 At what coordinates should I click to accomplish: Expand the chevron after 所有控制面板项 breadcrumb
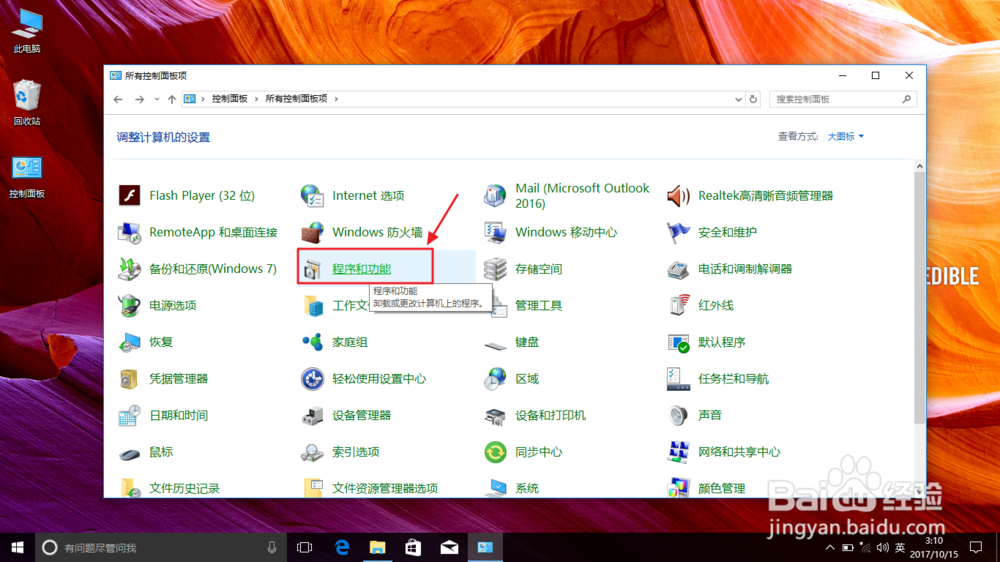coord(336,99)
